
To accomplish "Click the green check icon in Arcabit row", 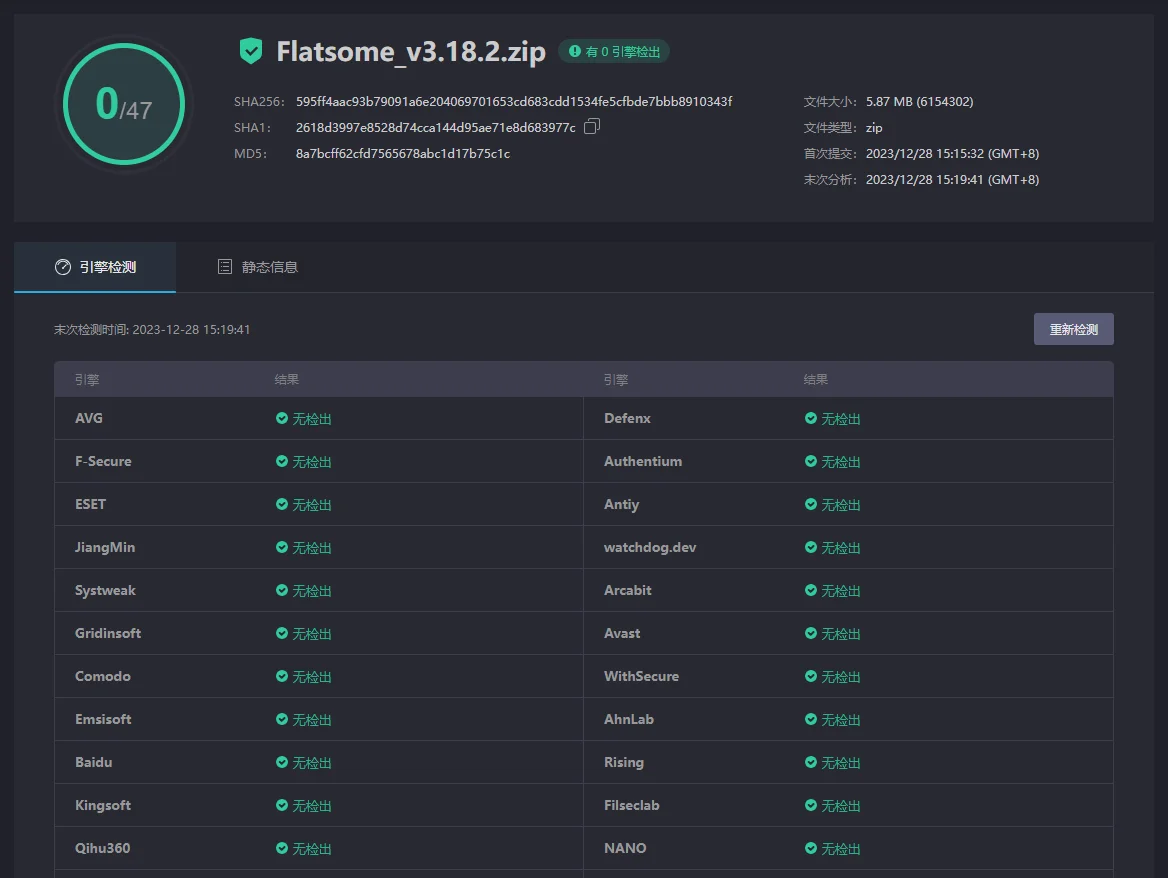I will 810,591.
